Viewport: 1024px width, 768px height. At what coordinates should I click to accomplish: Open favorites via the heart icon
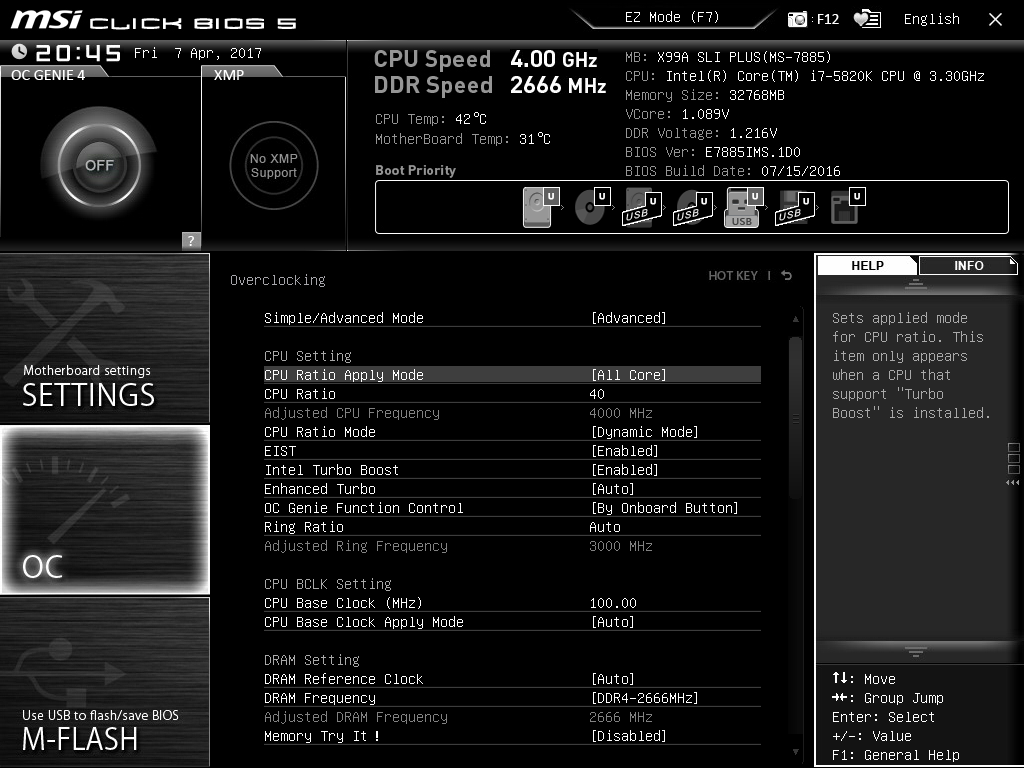(x=867, y=19)
